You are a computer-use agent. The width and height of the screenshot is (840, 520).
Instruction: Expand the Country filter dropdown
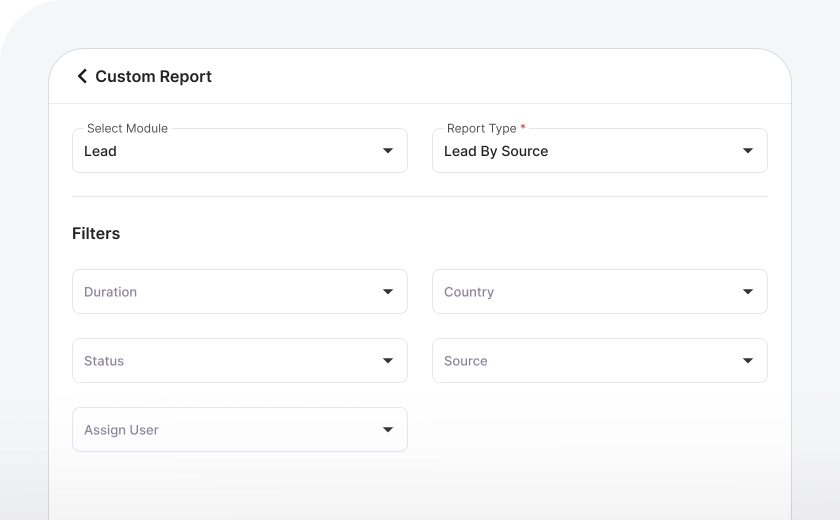click(x=590, y=292)
